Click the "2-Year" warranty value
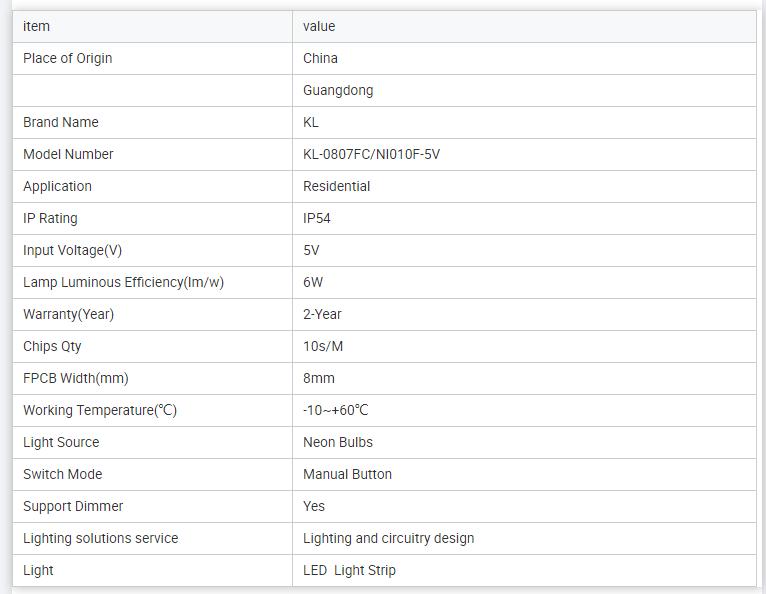Screen dimensions: 766x594 [x=322, y=314]
